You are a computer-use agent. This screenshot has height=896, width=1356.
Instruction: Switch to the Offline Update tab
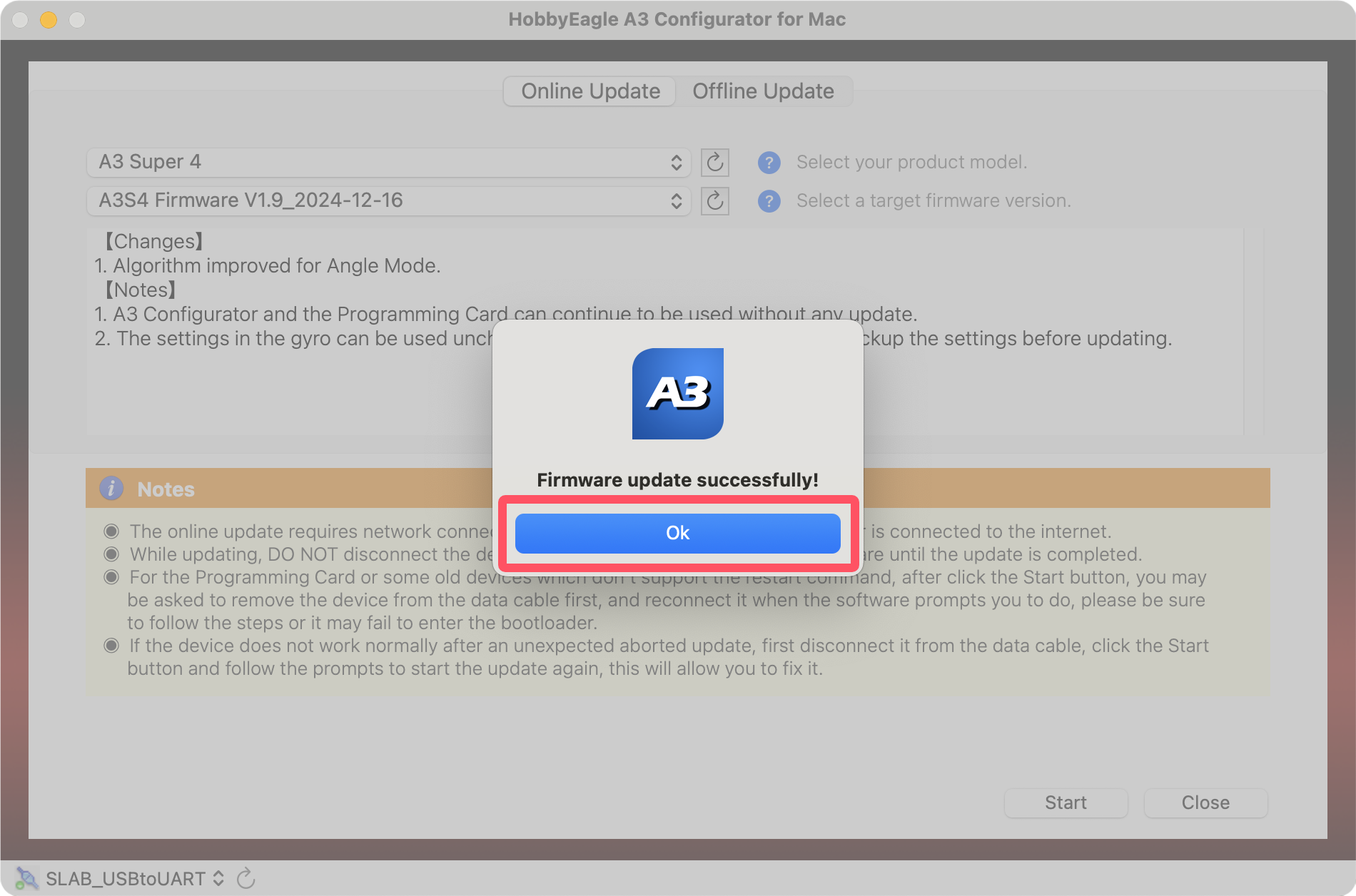[763, 91]
